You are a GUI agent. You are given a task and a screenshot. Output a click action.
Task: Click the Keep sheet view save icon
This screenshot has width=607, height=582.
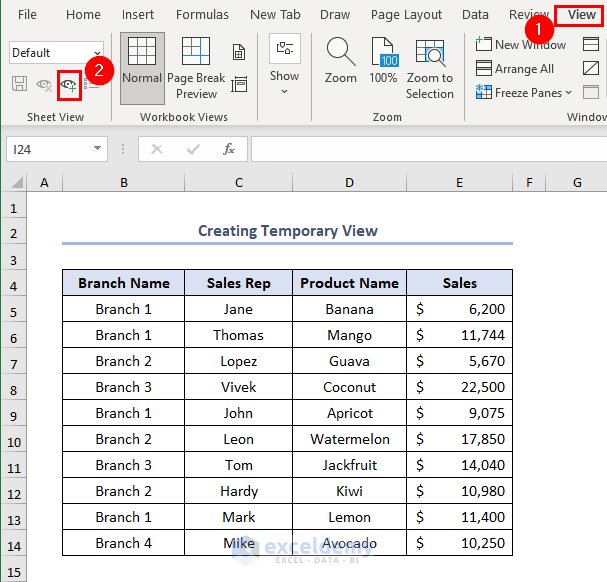click(x=19, y=84)
